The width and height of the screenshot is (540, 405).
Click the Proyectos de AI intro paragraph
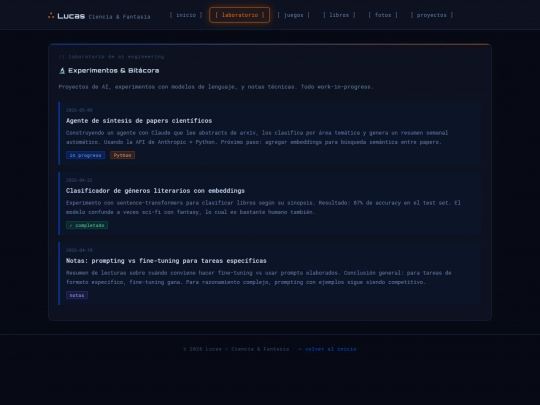(x=216, y=87)
